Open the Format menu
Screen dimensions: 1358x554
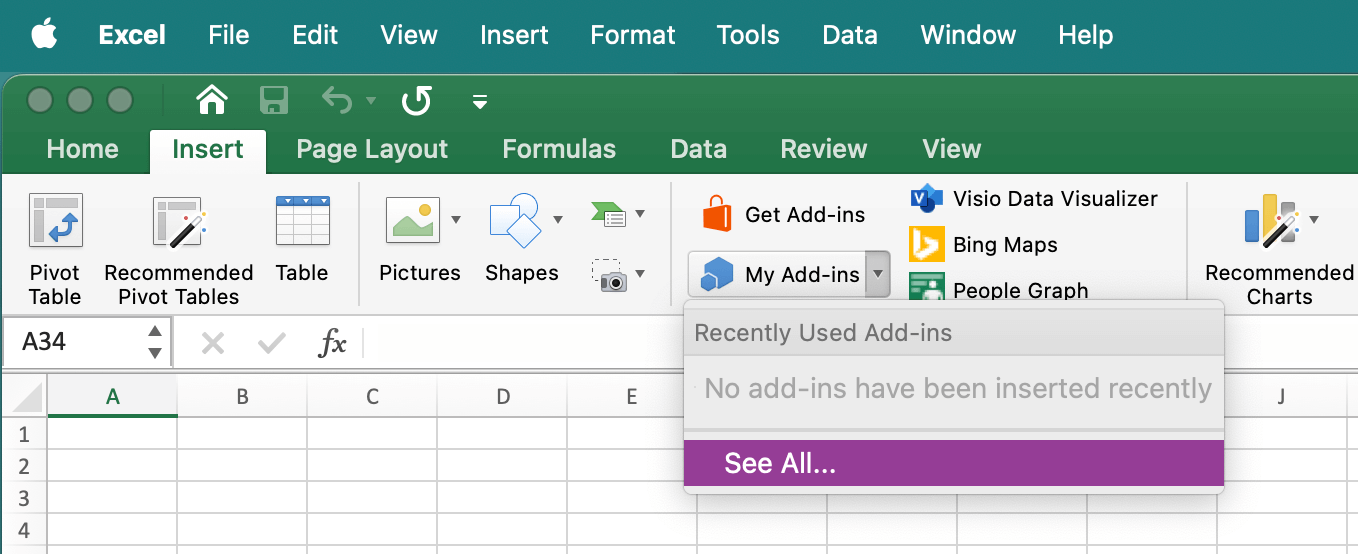633,35
